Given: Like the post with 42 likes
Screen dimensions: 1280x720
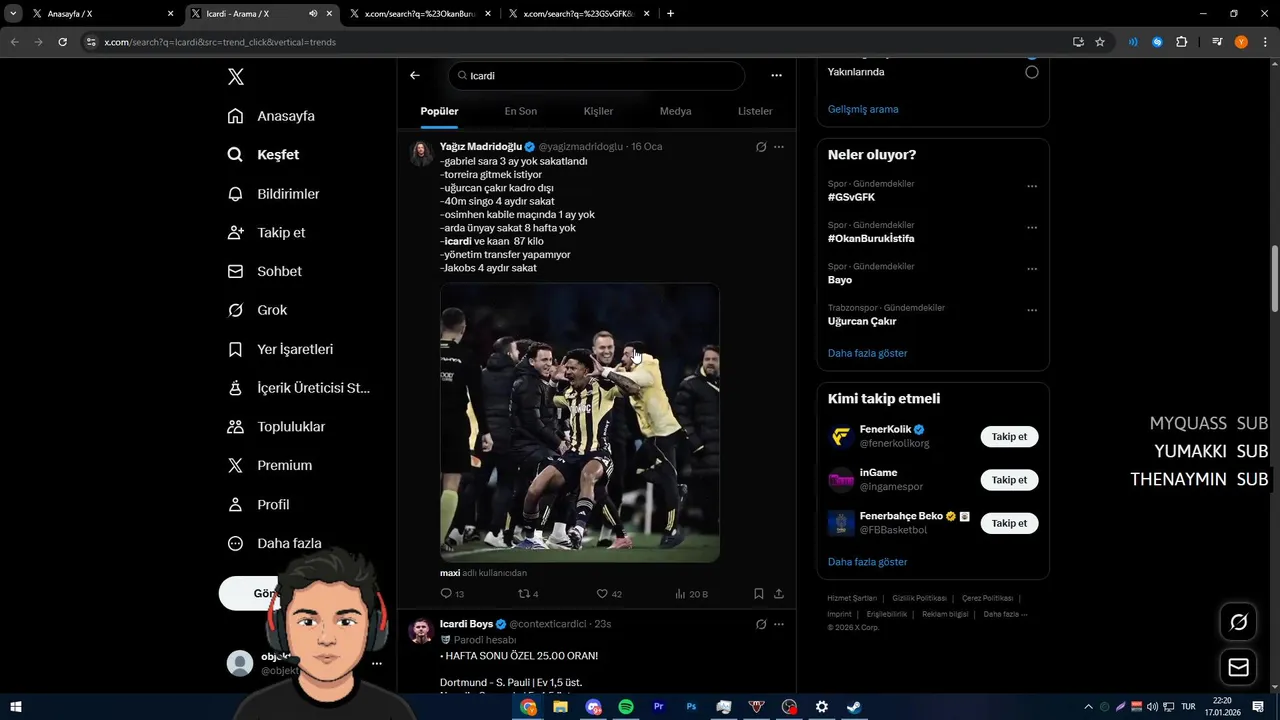Looking at the screenshot, I should point(609,594).
